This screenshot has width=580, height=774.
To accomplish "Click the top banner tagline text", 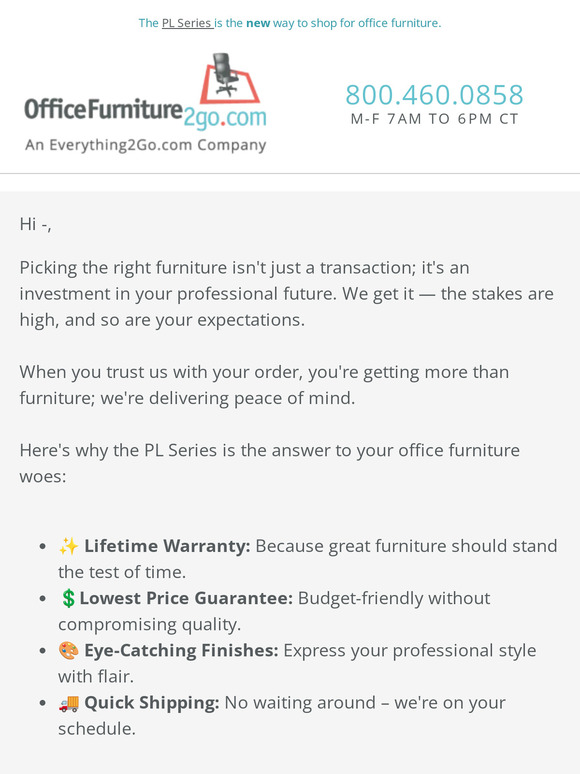I will tap(290, 23).
